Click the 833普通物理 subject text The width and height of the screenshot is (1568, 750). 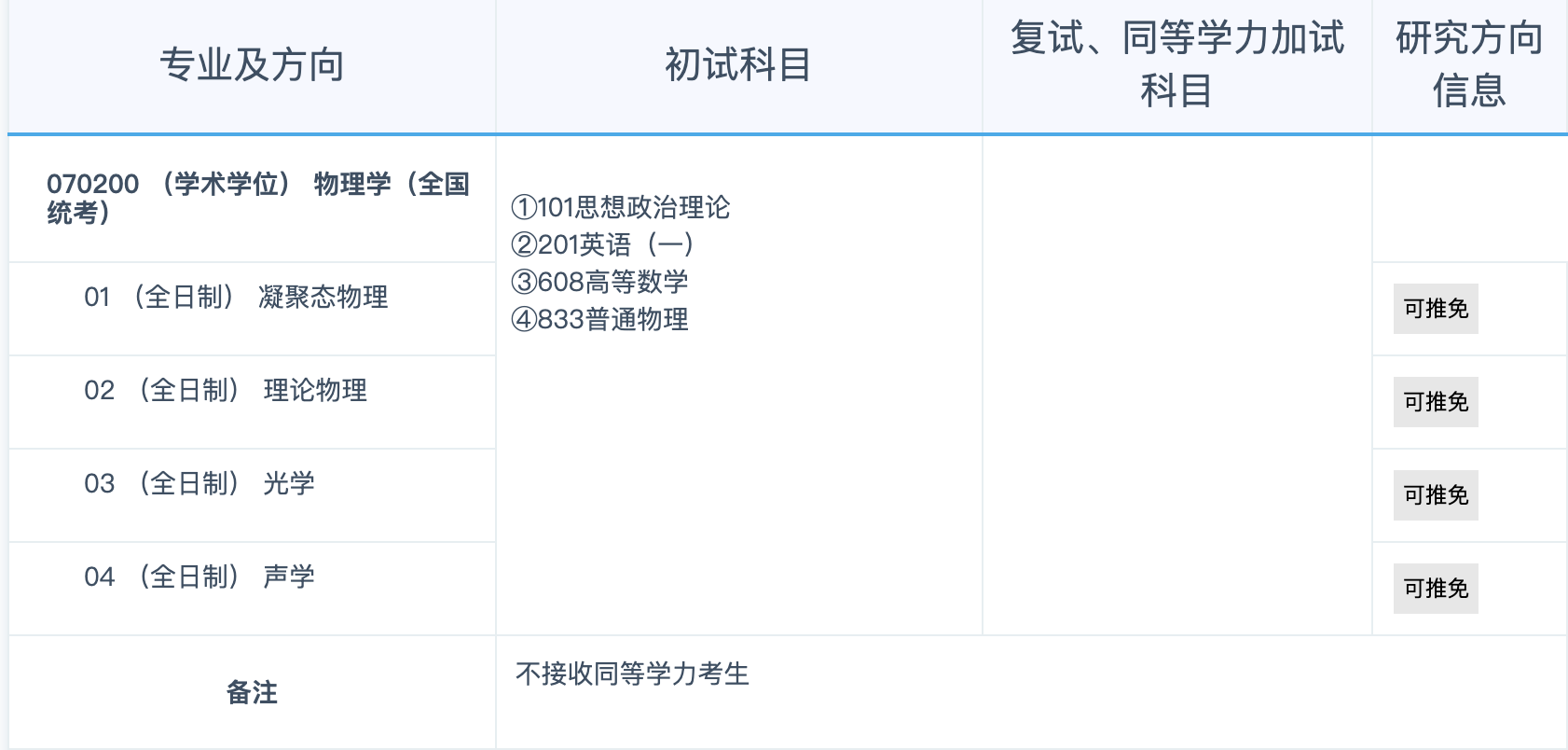tap(600, 319)
